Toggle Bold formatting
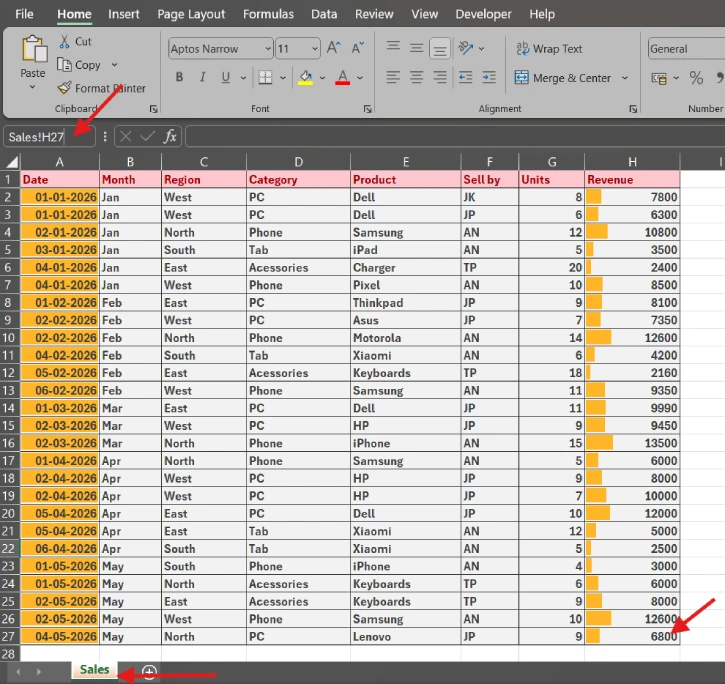 click(179, 77)
